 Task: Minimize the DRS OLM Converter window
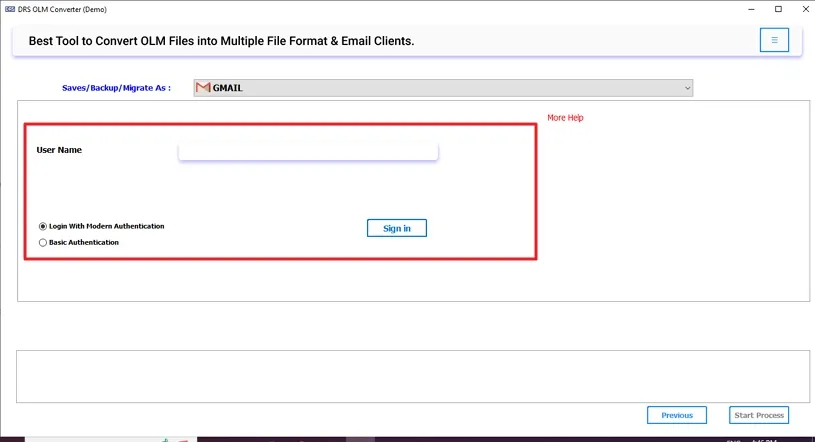tap(749, 9)
